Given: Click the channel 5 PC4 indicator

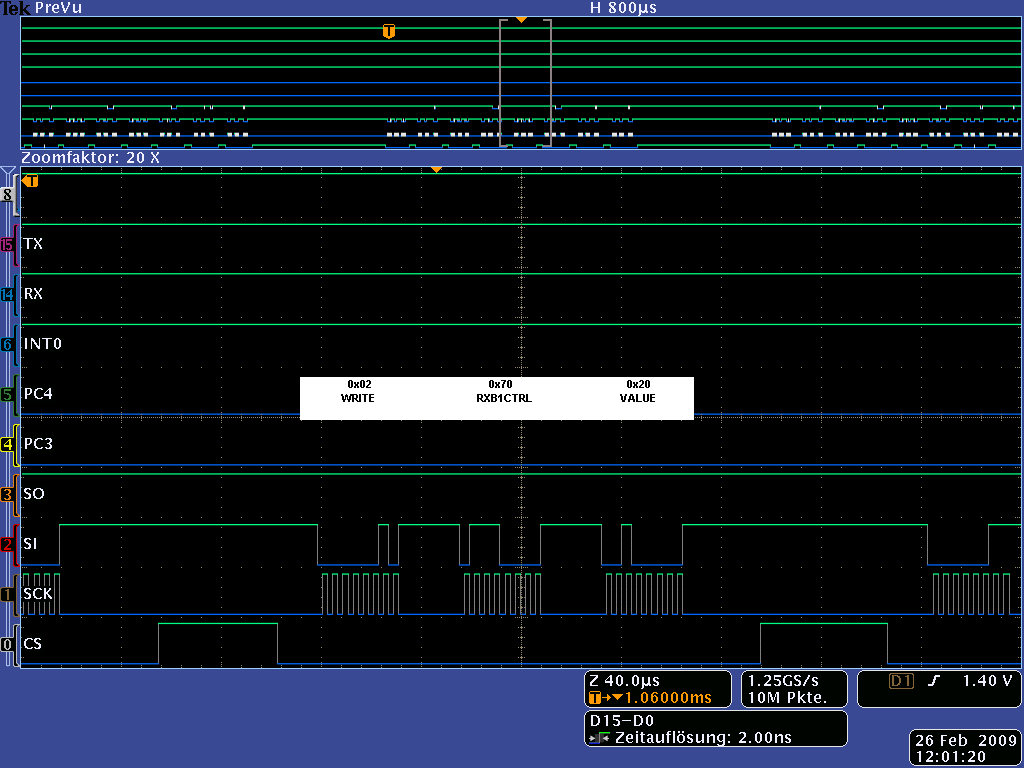Looking at the screenshot, I should click(8, 394).
